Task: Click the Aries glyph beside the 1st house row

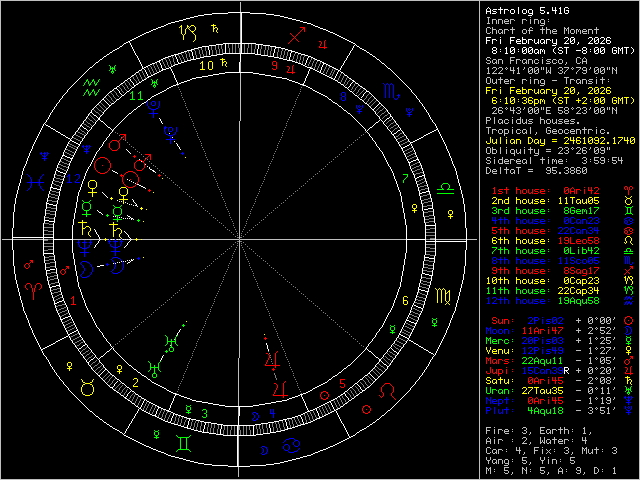Action: (628, 190)
